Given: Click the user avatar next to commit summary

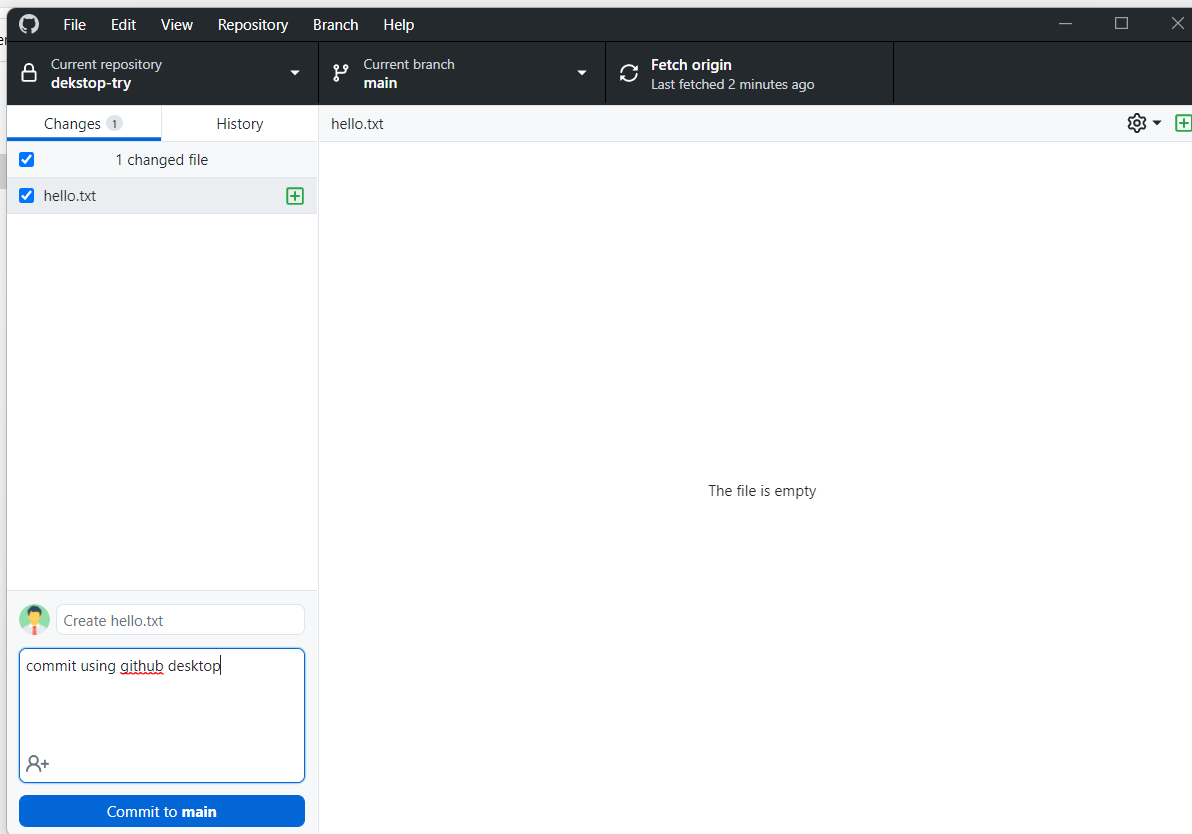Looking at the screenshot, I should (x=34, y=619).
